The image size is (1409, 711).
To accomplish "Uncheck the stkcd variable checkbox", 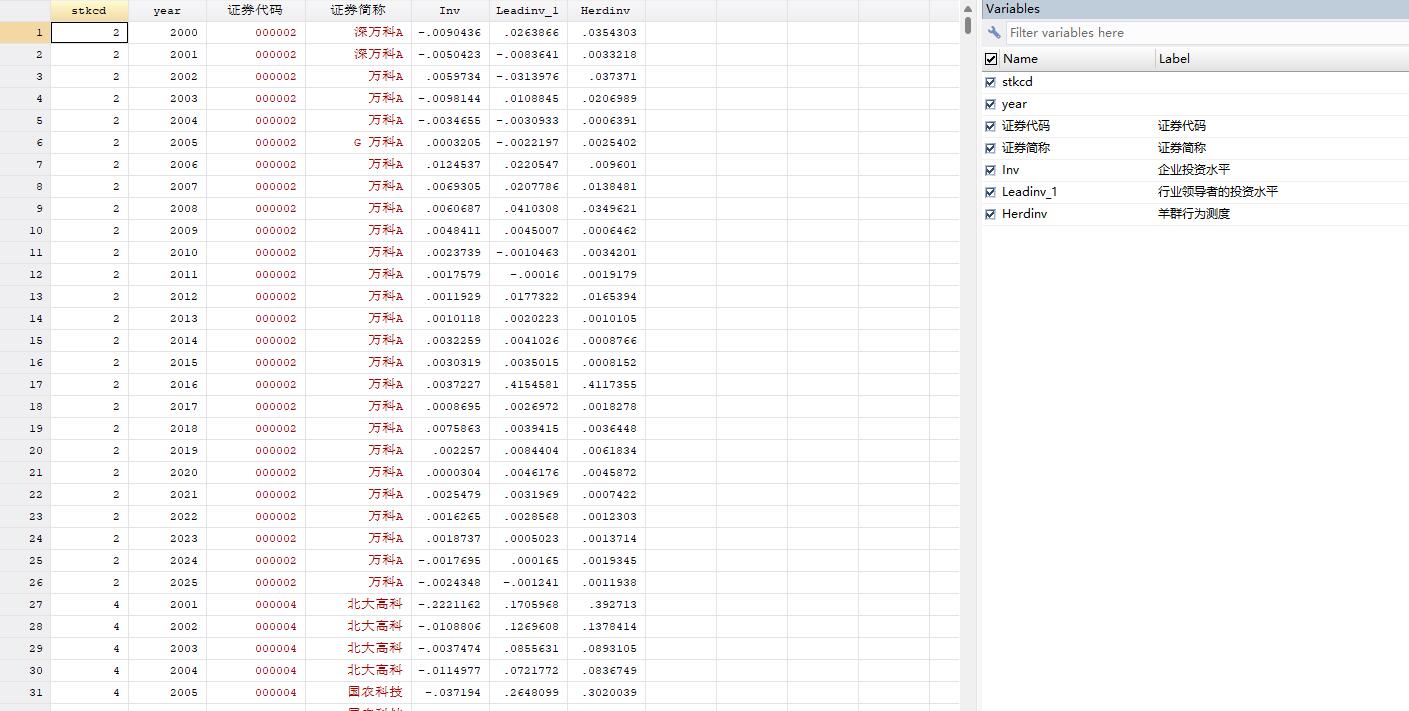I will tap(991, 82).
